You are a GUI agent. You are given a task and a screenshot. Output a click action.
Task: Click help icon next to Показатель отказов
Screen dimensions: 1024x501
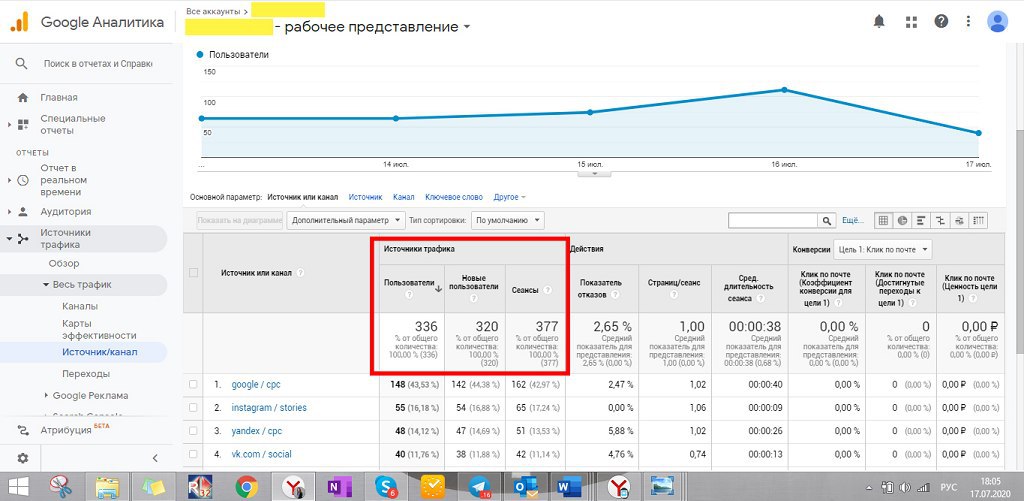[x=615, y=295]
